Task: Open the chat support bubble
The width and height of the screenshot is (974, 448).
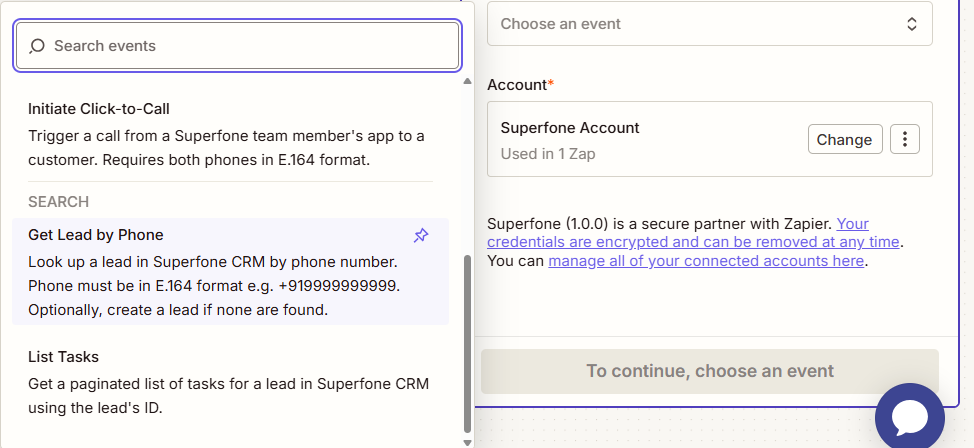Action: (910, 417)
